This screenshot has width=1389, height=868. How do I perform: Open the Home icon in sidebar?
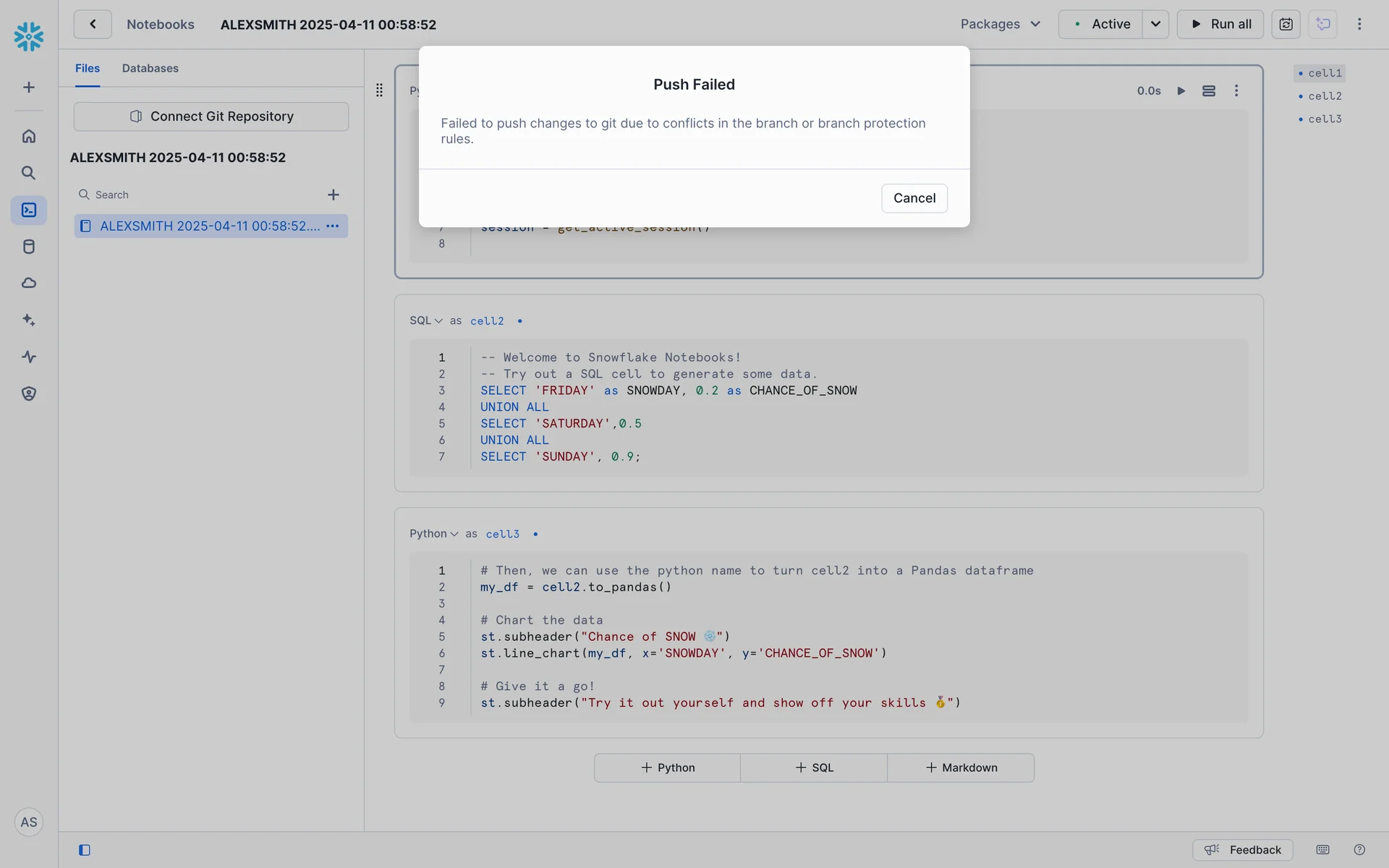(x=29, y=136)
